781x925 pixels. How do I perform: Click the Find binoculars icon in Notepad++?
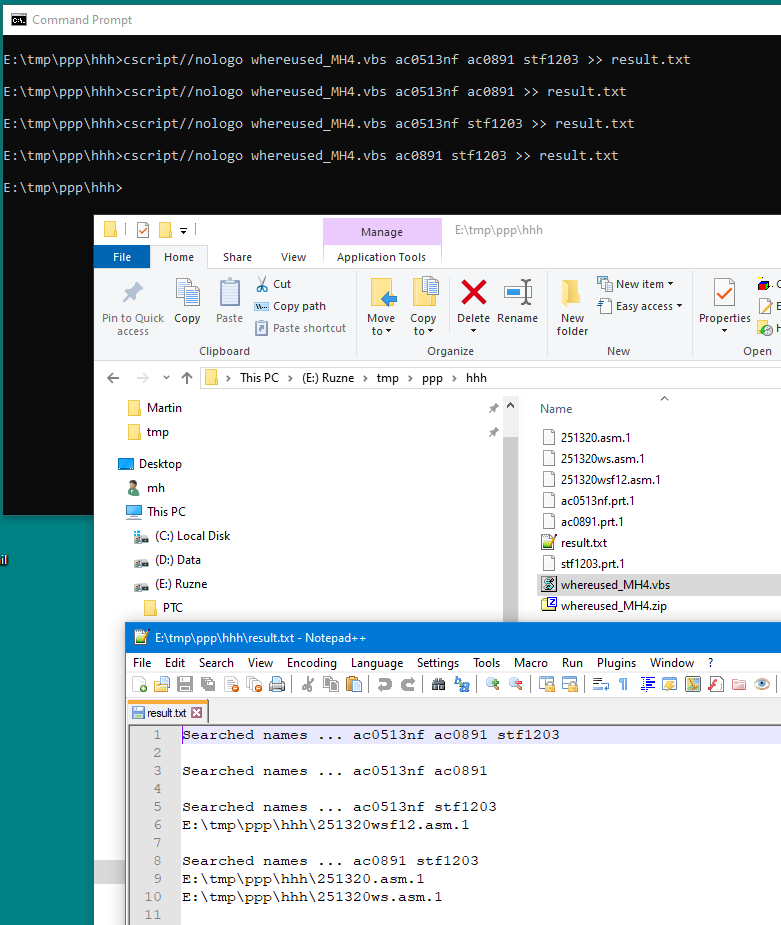pos(438,684)
